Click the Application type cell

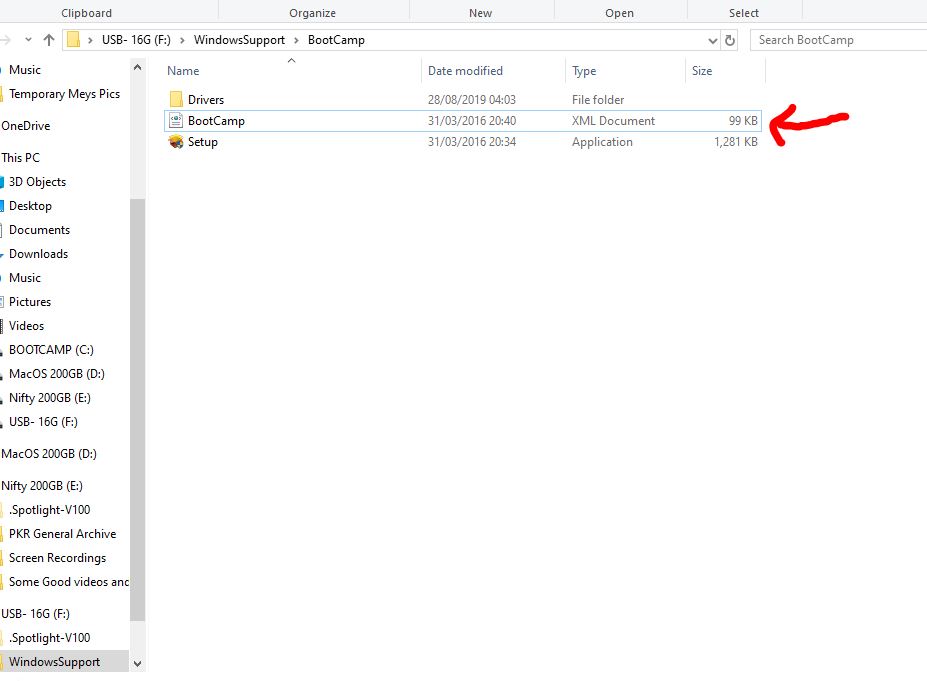[x=602, y=142]
